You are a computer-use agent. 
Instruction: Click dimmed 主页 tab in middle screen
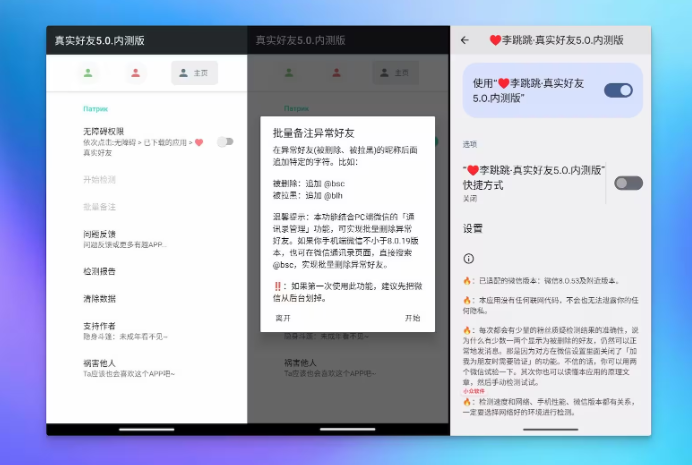click(395, 73)
